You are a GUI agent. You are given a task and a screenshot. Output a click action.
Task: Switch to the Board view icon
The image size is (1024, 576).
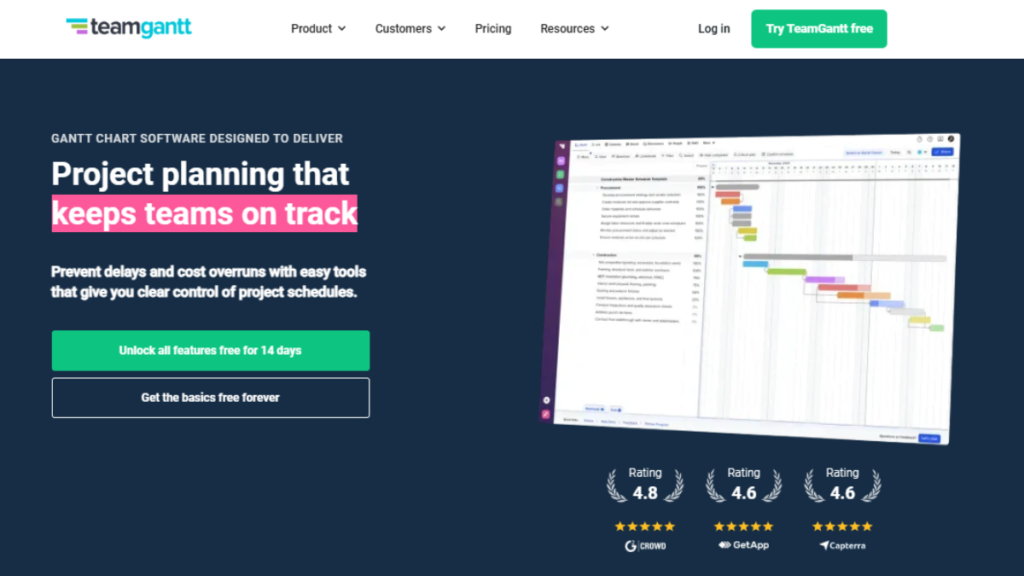[x=631, y=144]
